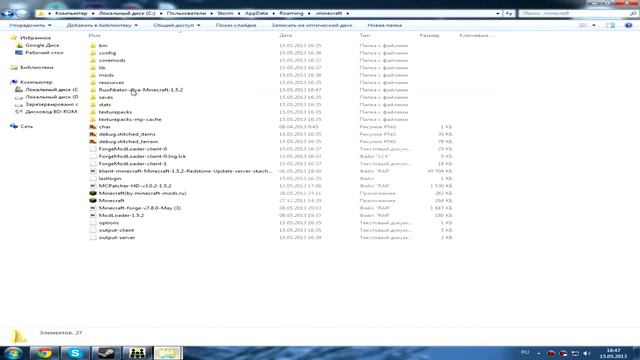Click the Forward navigation arrow
Viewport: 640px width, 360px height.
coord(22,13)
